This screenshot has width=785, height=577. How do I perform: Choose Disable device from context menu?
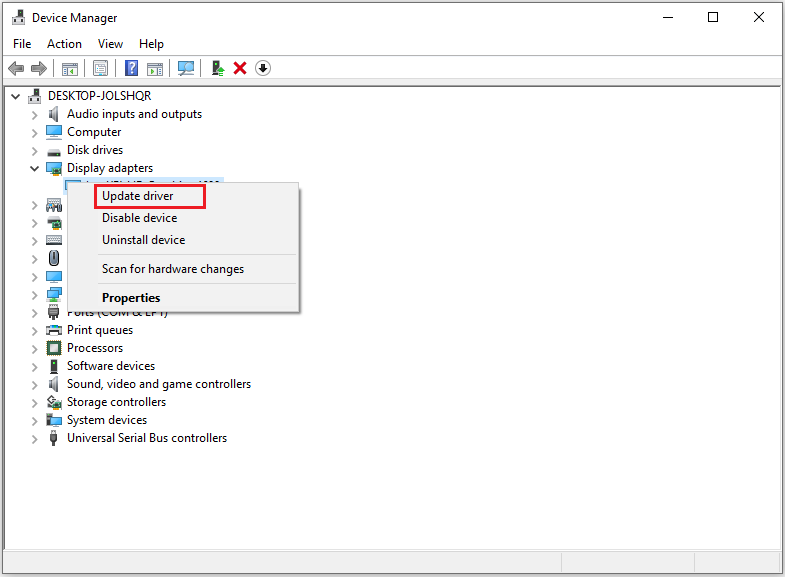(x=183, y=218)
